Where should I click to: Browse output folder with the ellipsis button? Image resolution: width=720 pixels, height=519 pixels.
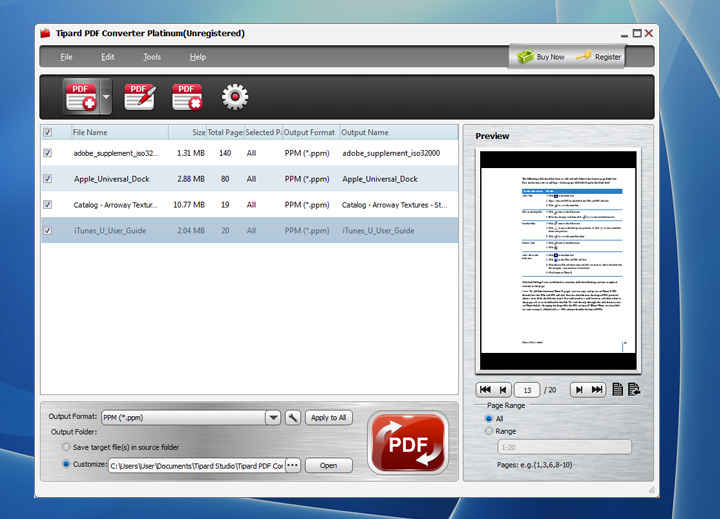(x=292, y=465)
